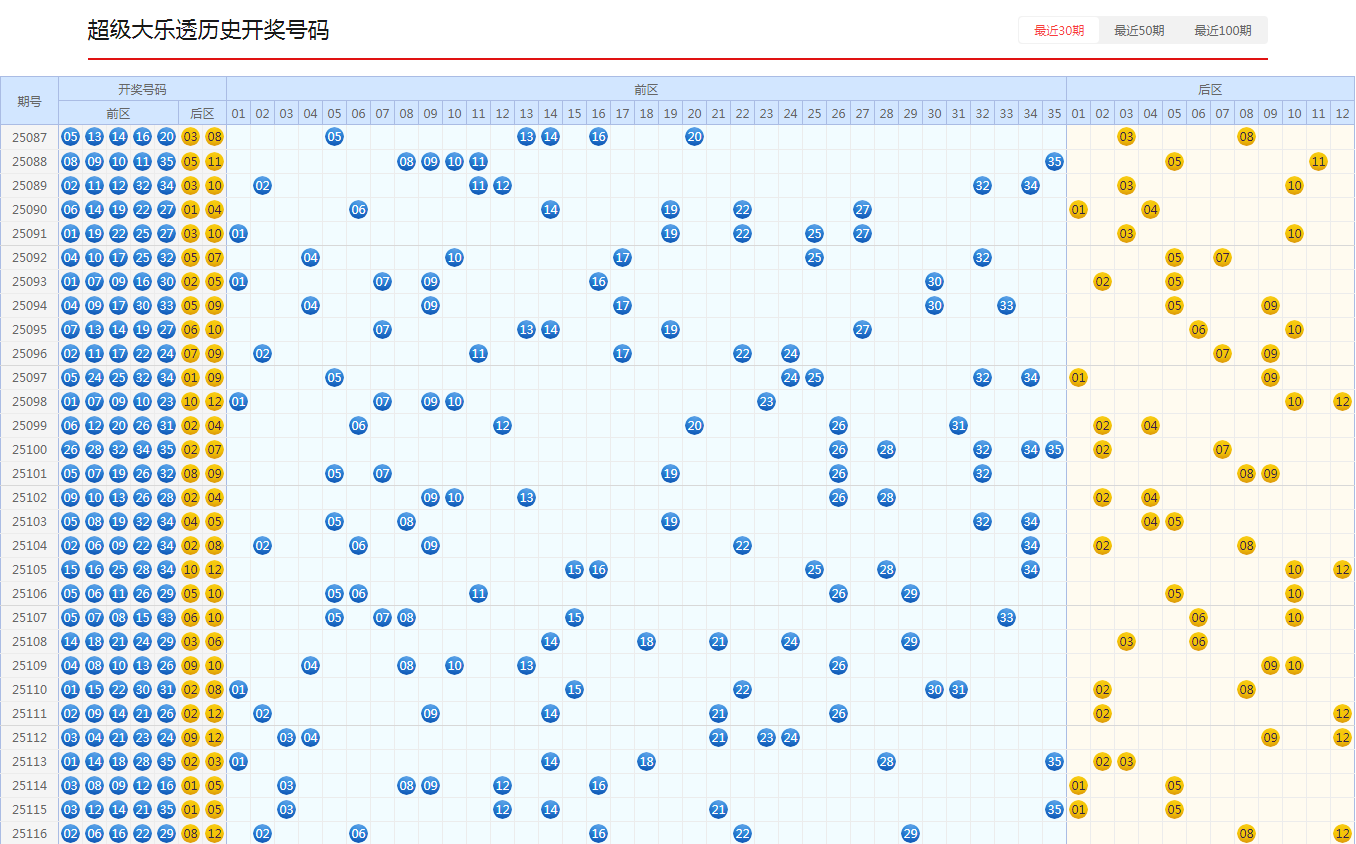Click yellow ball 07 in 25092 back-zone grid
The width and height of the screenshot is (1356, 844).
point(1222,257)
